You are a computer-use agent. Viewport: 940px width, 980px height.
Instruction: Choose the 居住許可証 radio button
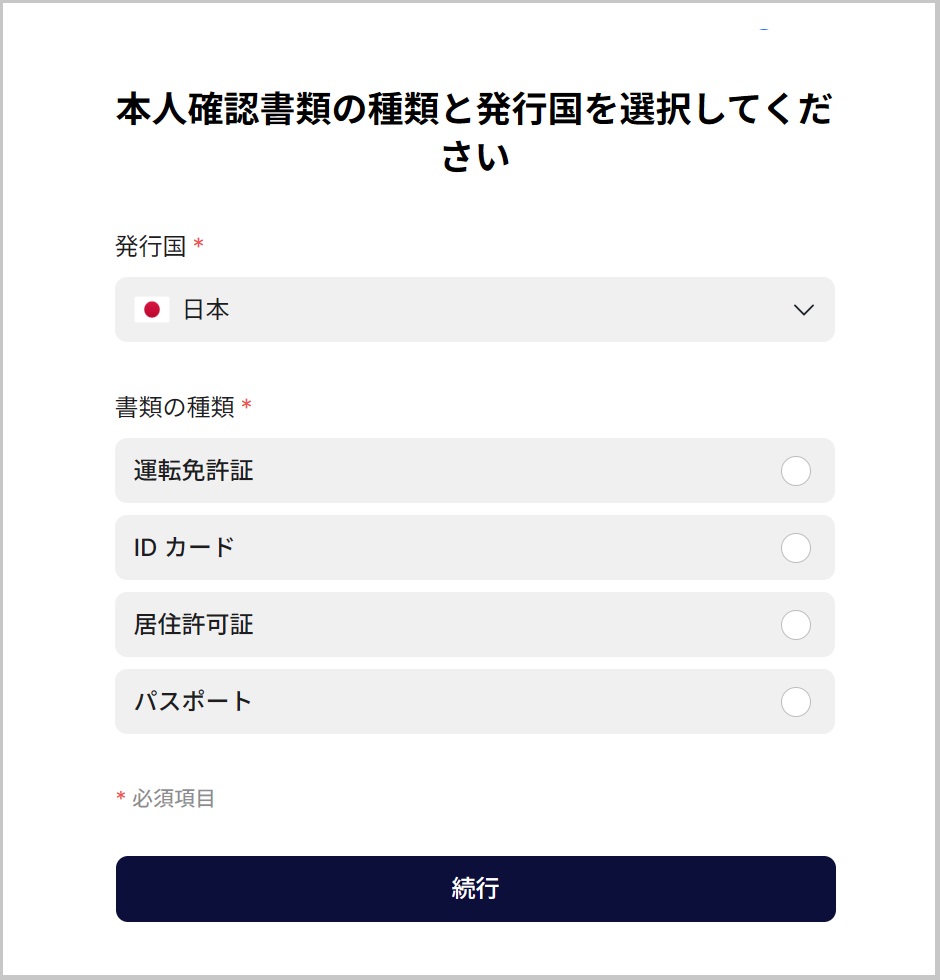[x=795, y=625]
